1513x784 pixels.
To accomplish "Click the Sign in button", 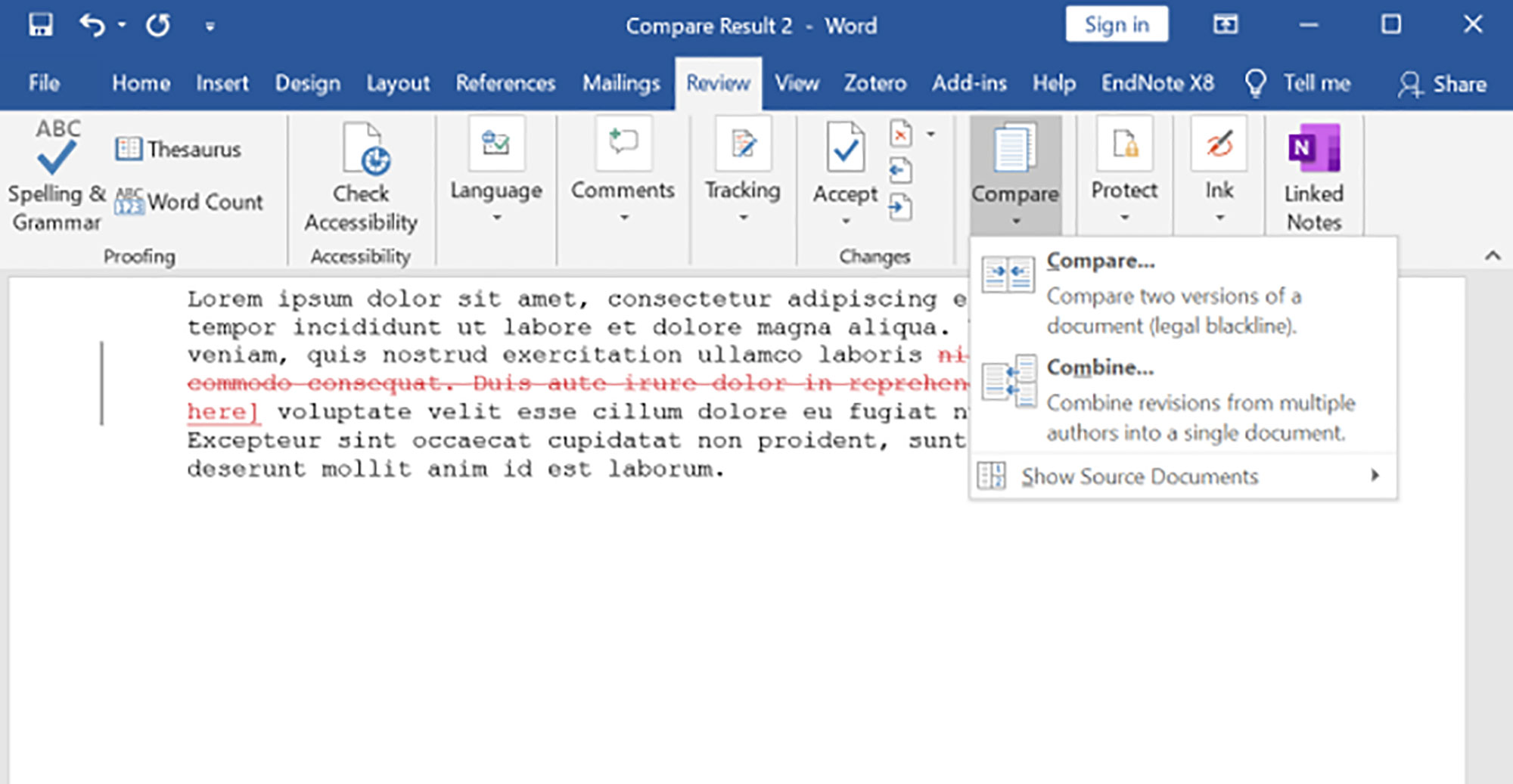I will (1117, 25).
